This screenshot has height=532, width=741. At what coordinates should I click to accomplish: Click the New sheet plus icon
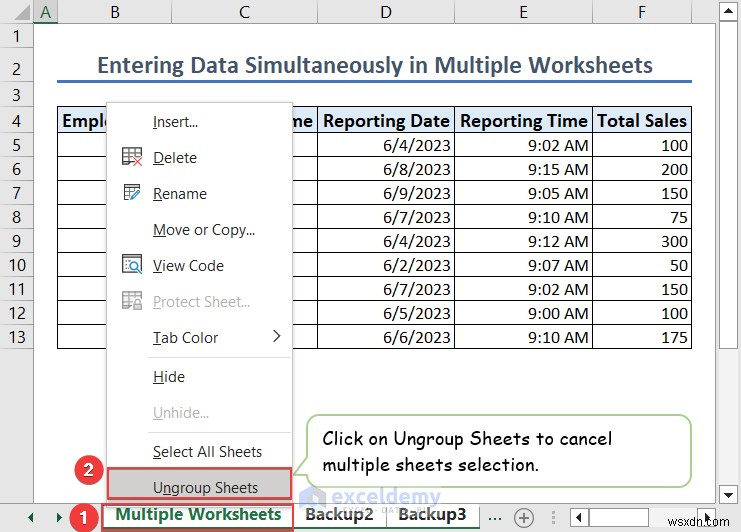click(x=524, y=518)
